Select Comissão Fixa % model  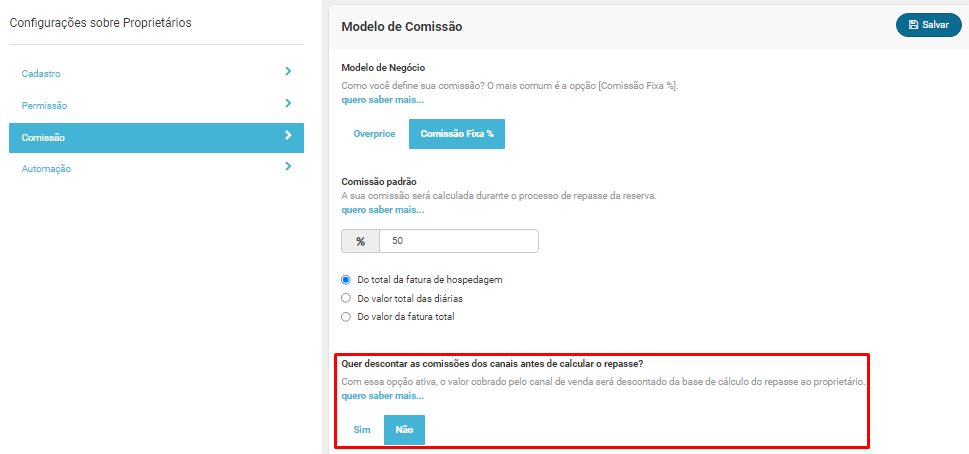(457, 134)
